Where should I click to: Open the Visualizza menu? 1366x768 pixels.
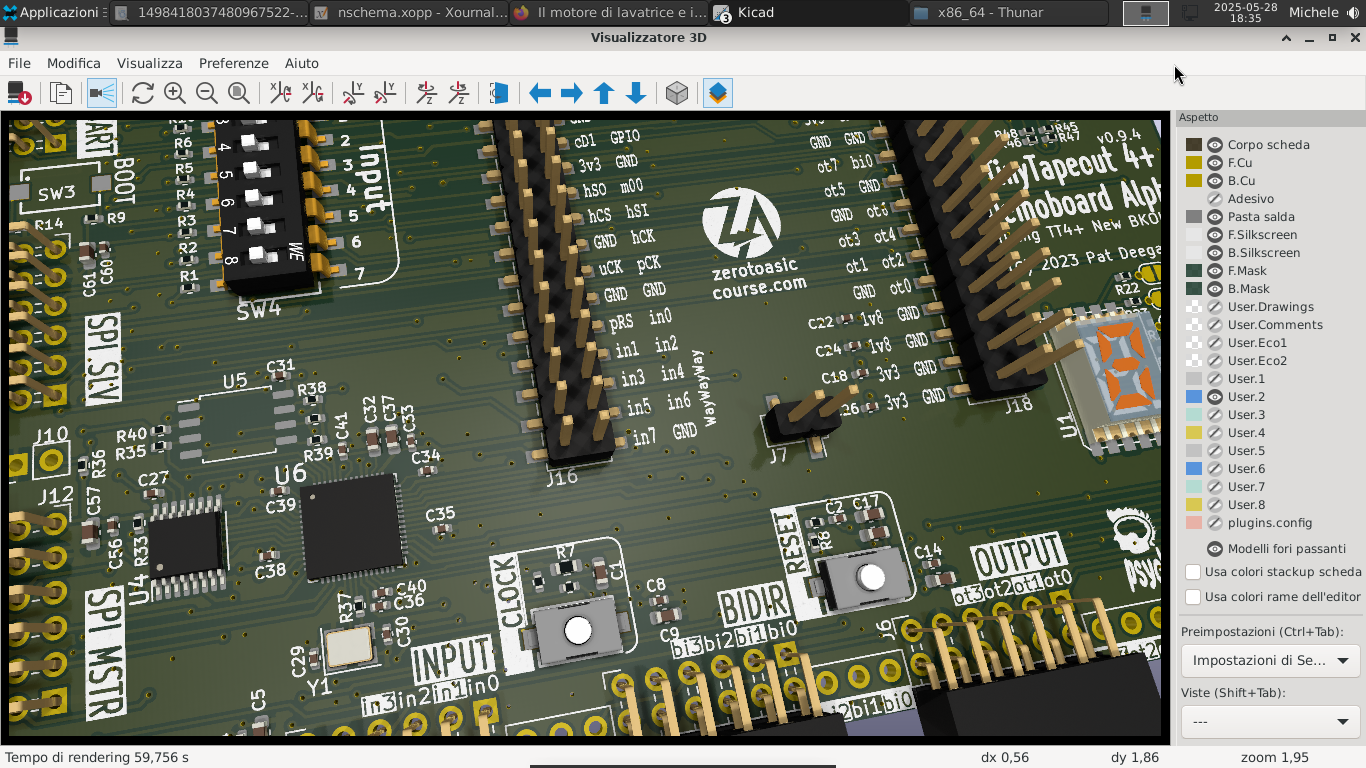(149, 63)
